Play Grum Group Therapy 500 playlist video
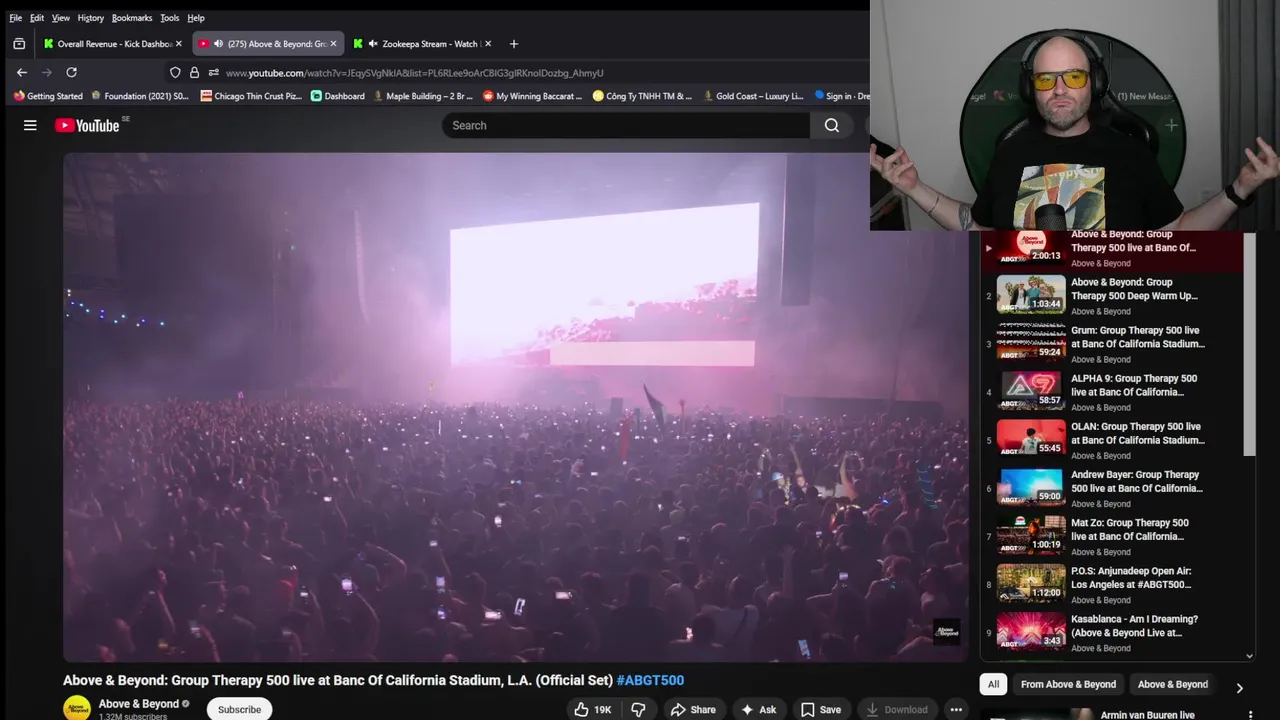 [1112, 343]
